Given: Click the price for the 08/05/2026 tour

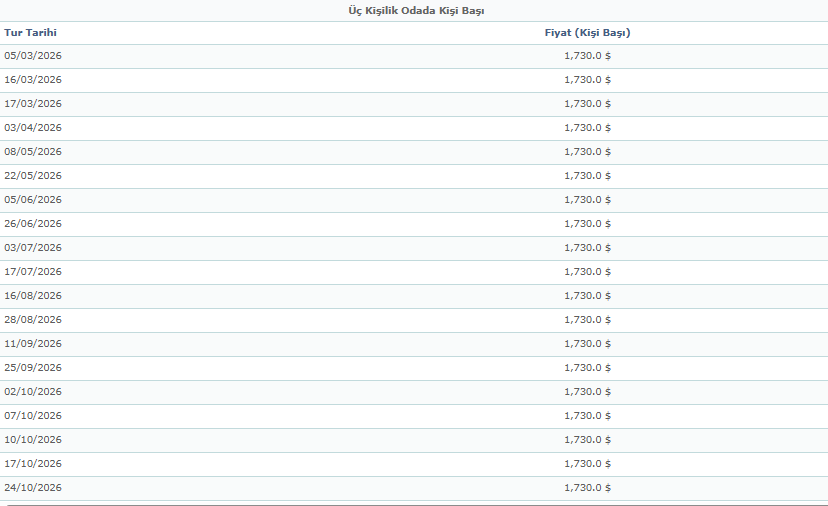Looking at the screenshot, I should tap(587, 152).
